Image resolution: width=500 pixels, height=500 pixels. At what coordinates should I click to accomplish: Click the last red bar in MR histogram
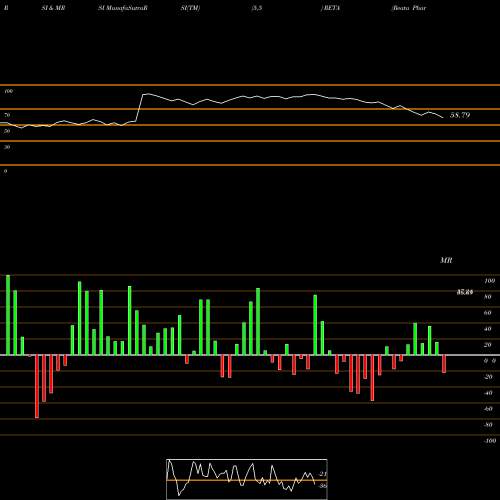[444, 364]
